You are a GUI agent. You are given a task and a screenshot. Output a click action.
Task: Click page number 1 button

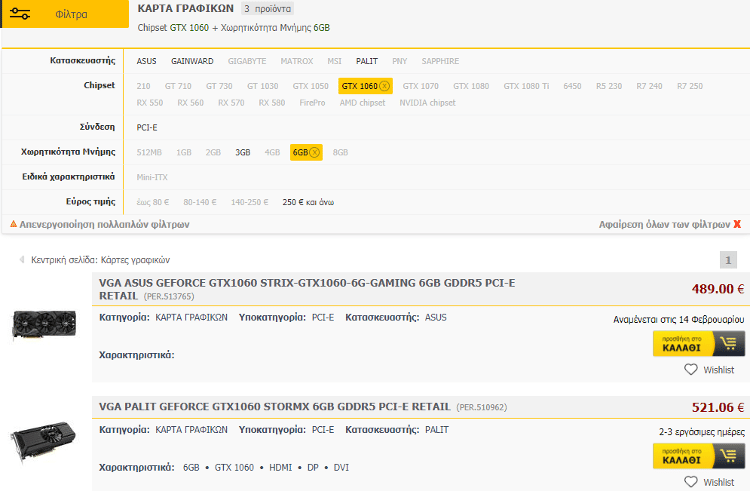[728, 260]
